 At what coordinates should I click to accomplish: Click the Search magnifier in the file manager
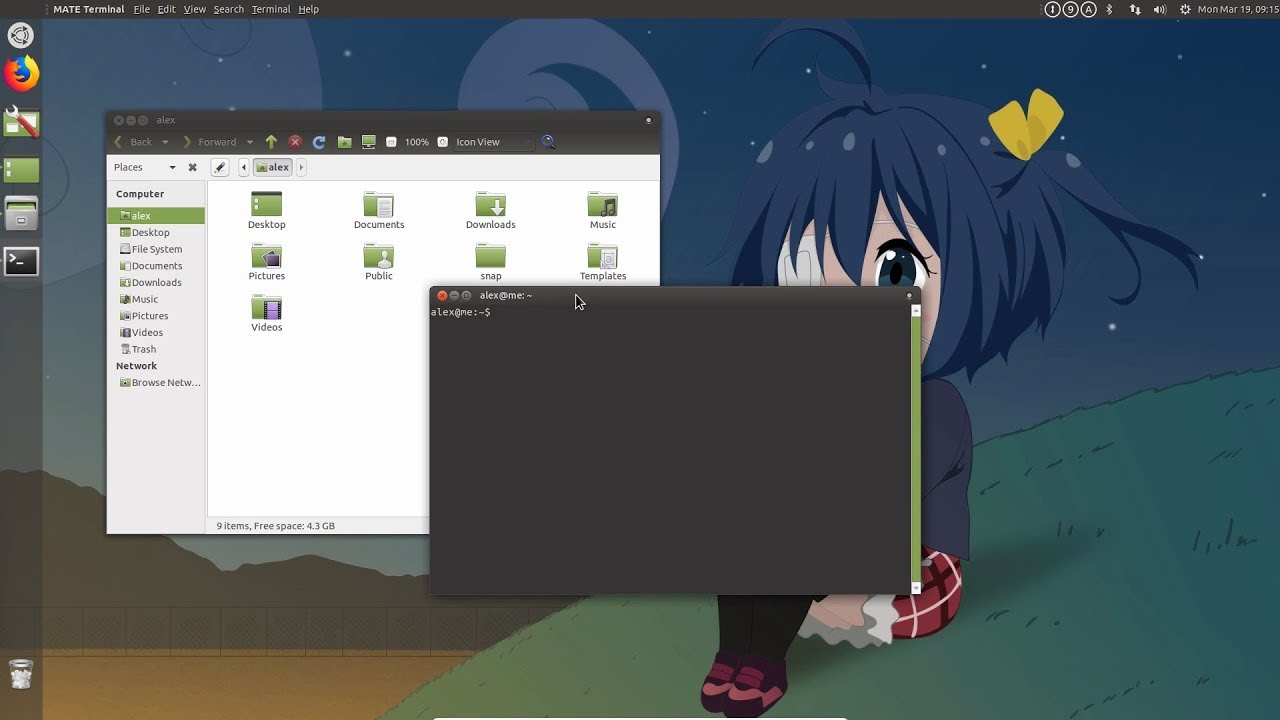point(548,142)
